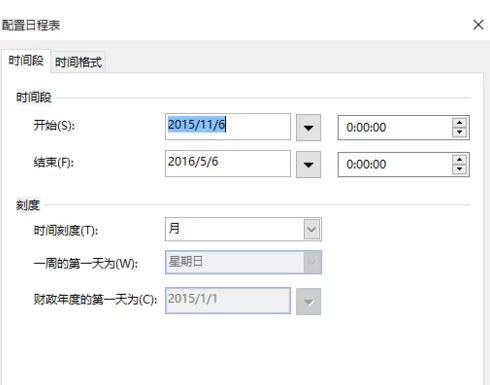The height and width of the screenshot is (385, 490).
Task: Decrease the 结束 time with the down arrow
Action: [460, 169]
